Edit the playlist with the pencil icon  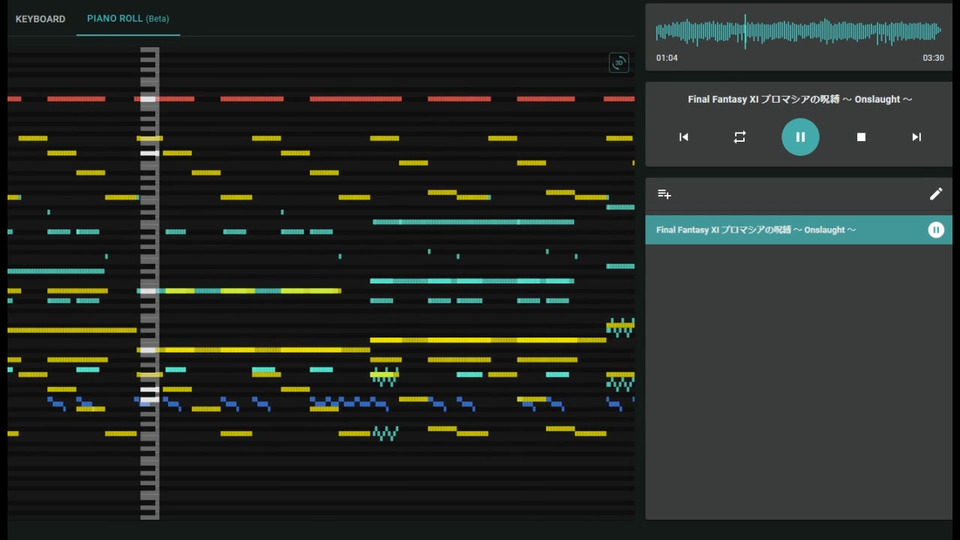tap(936, 194)
